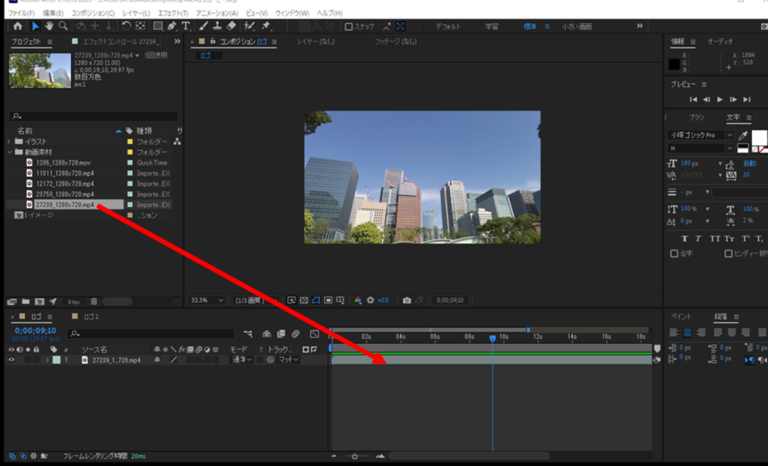This screenshot has width=768, height=466.
Task: Click the white fill color swatch
Action: click(x=757, y=135)
